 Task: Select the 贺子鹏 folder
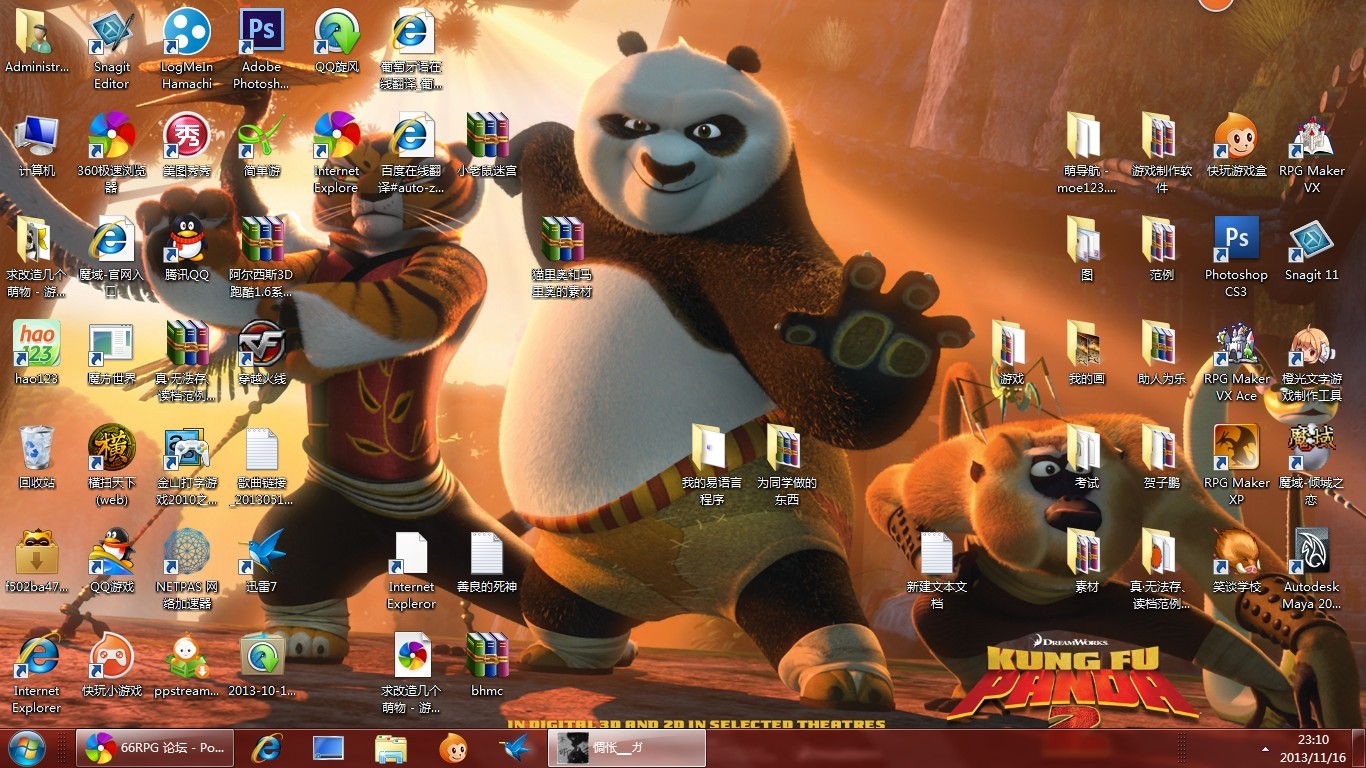(1162, 458)
